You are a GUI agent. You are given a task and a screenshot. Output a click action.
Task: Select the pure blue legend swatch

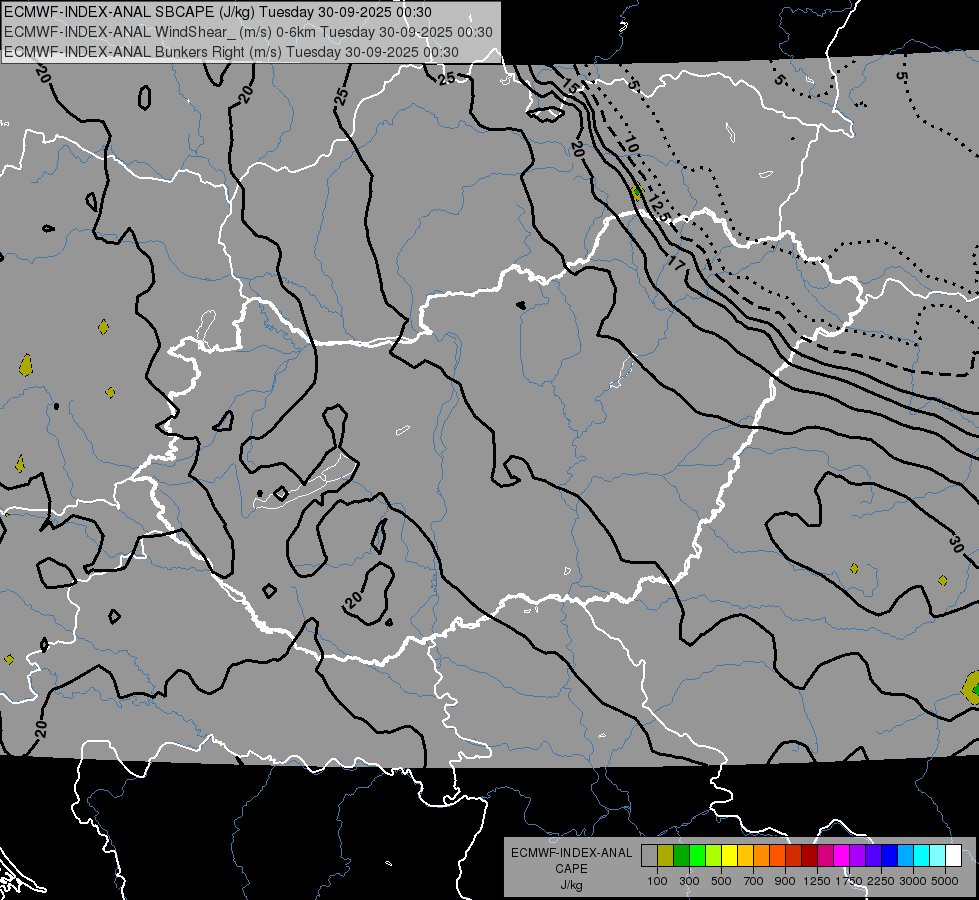890,855
